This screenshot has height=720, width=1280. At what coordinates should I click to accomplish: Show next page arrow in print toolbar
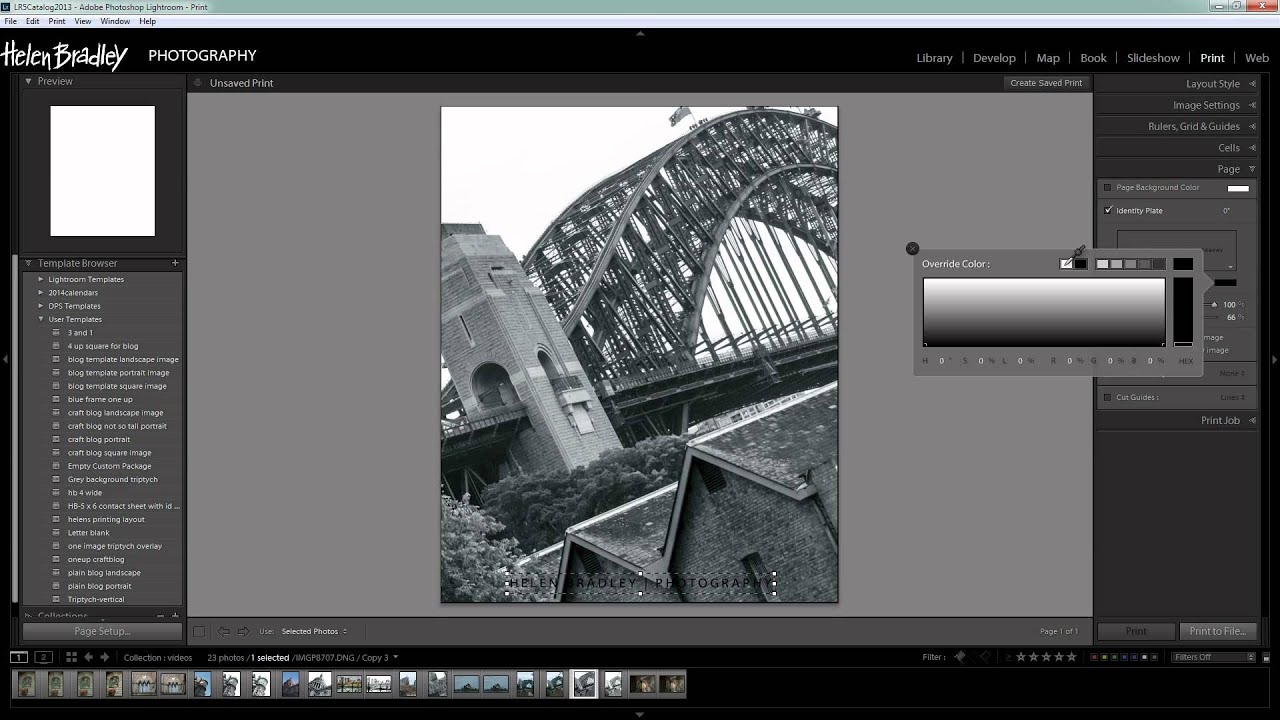(x=243, y=631)
